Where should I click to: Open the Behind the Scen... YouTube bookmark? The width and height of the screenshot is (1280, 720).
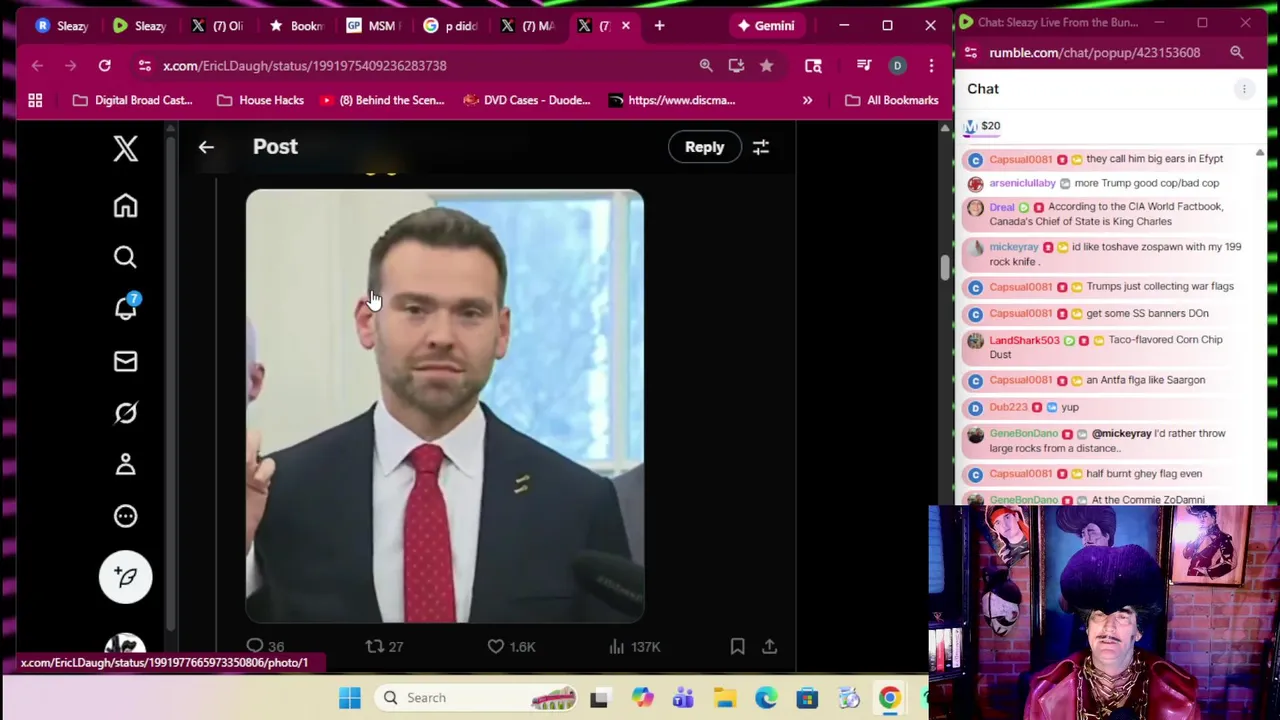(x=382, y=100)
